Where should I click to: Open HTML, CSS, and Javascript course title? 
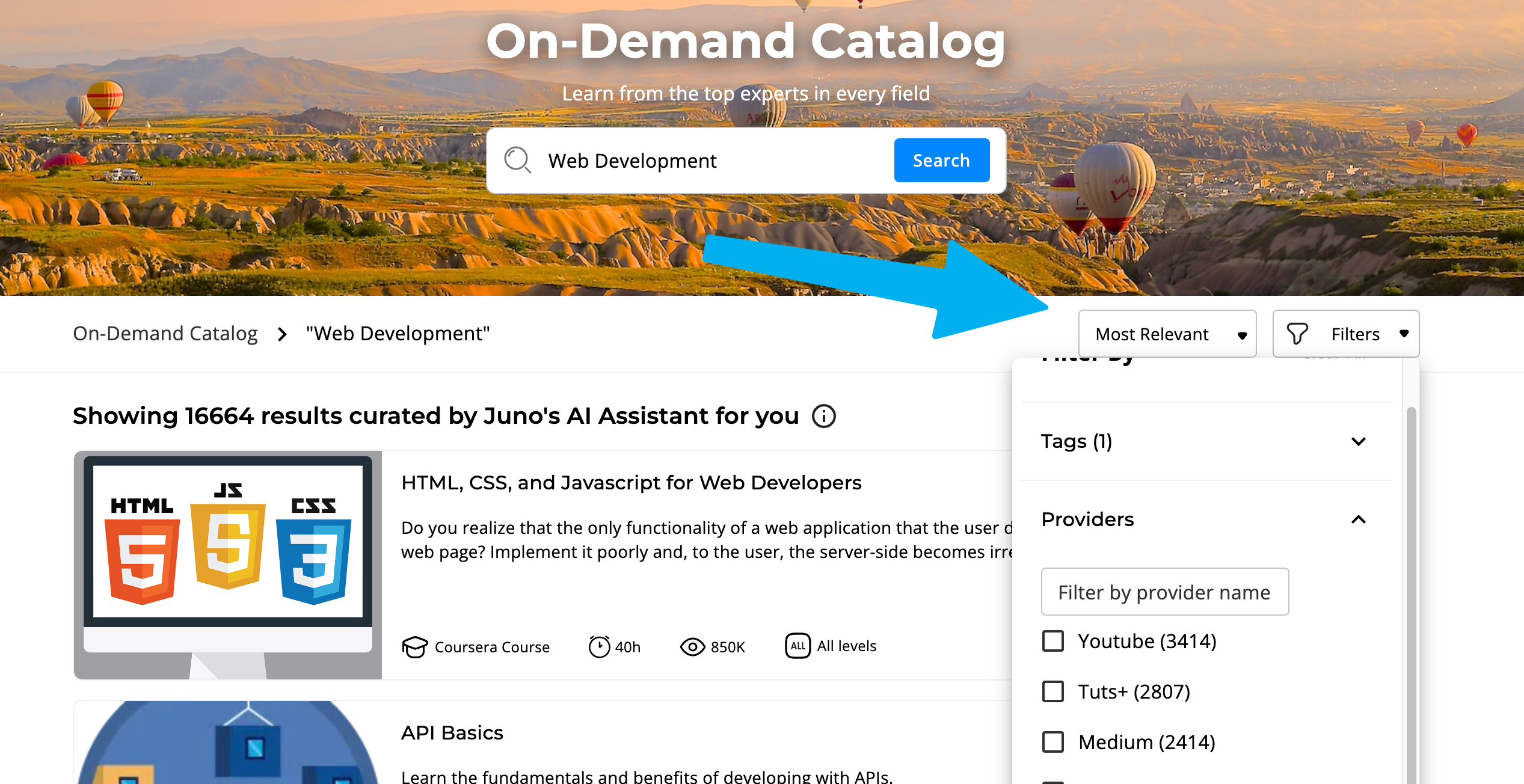pos(631,483)
